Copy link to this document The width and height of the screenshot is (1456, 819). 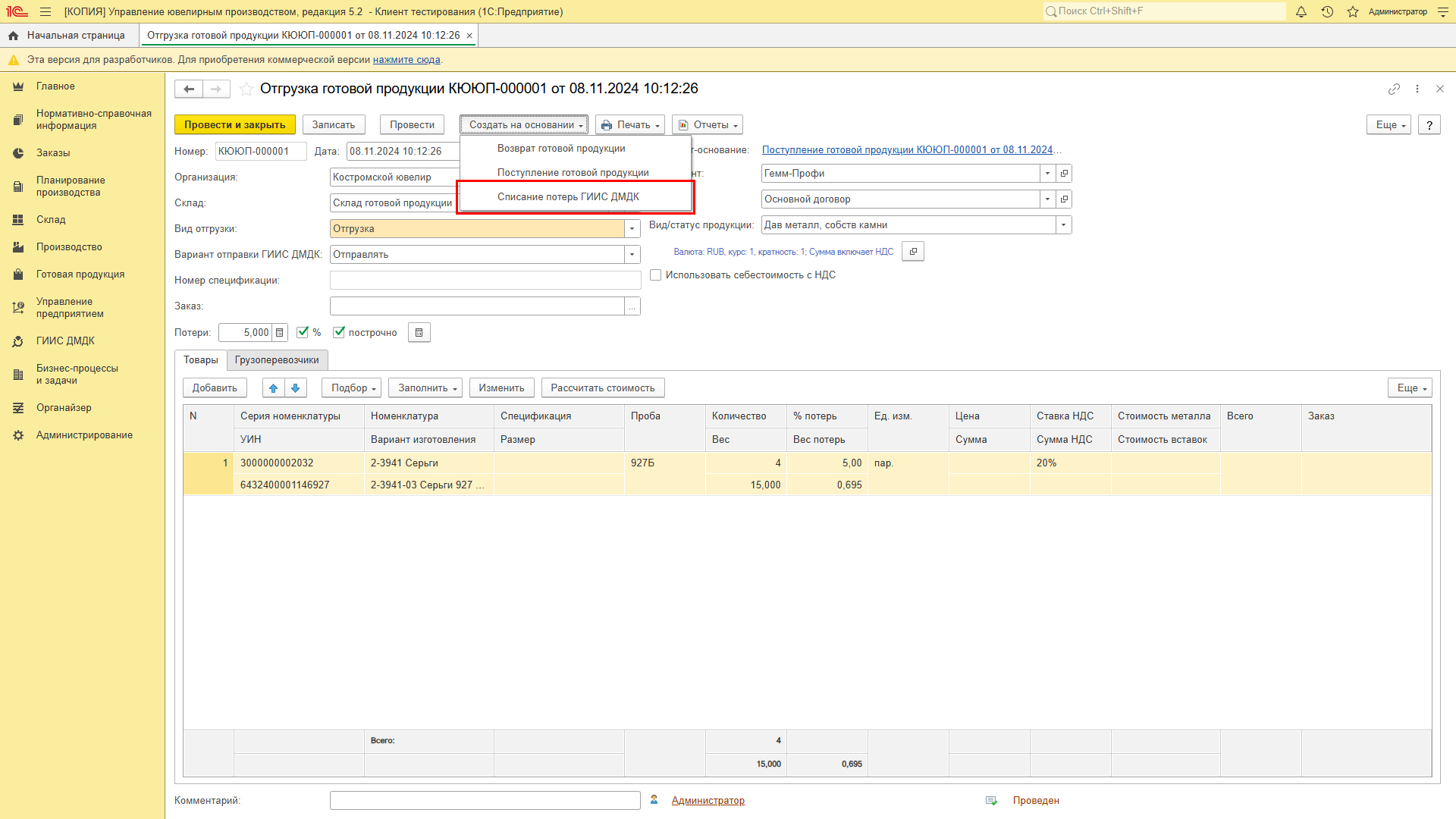[1394, 89]
